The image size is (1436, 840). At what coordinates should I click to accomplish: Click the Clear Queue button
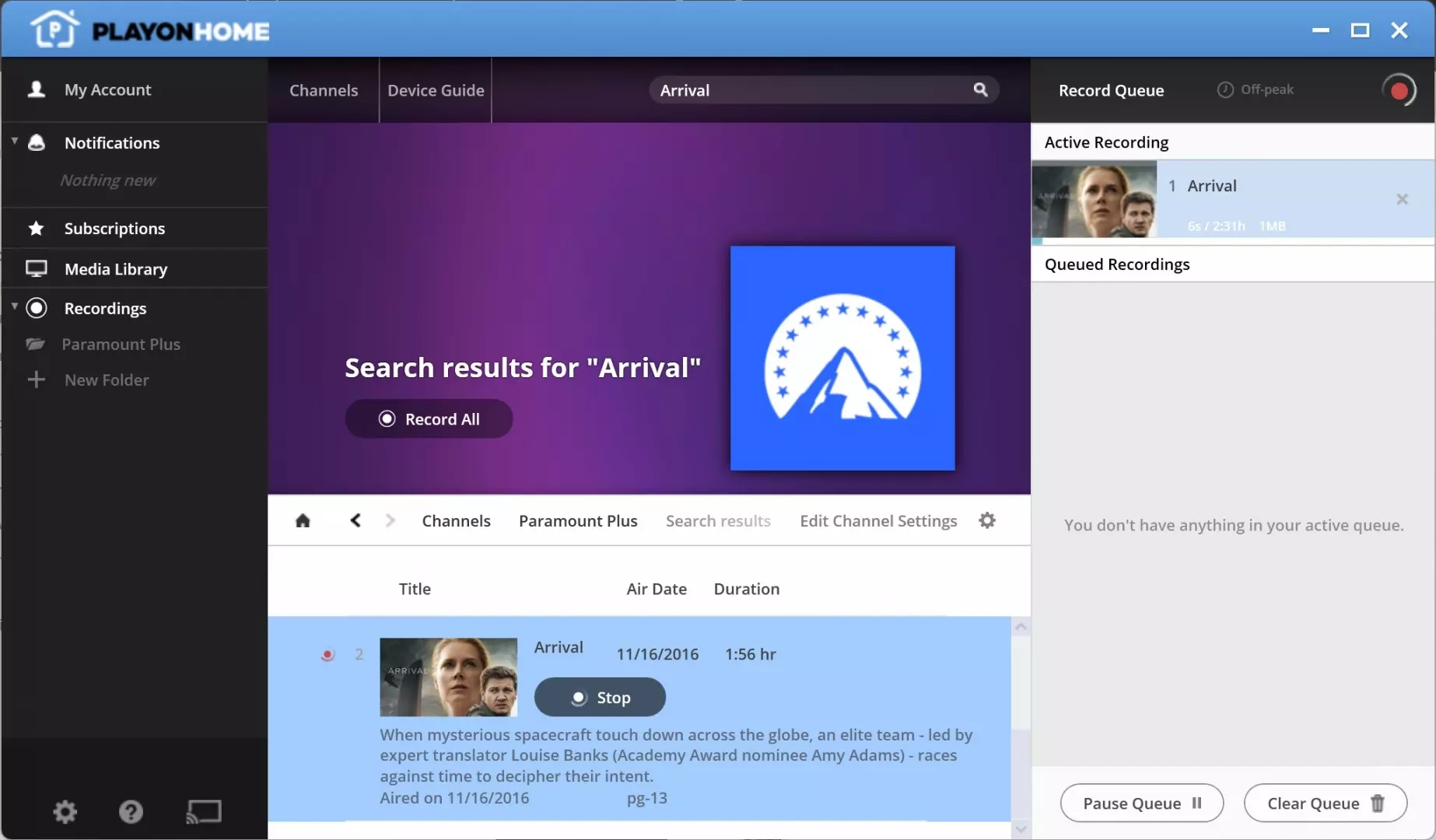click(x=1325, y=803)
